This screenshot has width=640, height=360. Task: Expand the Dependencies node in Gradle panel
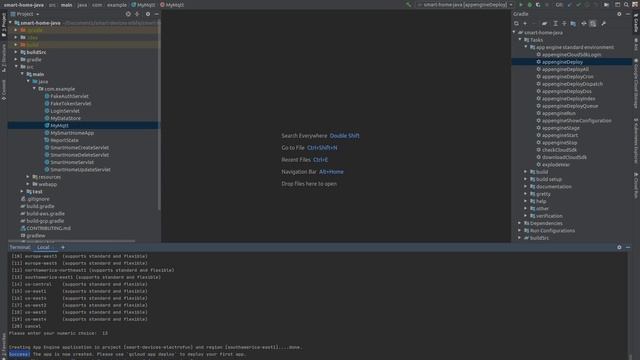520,223
